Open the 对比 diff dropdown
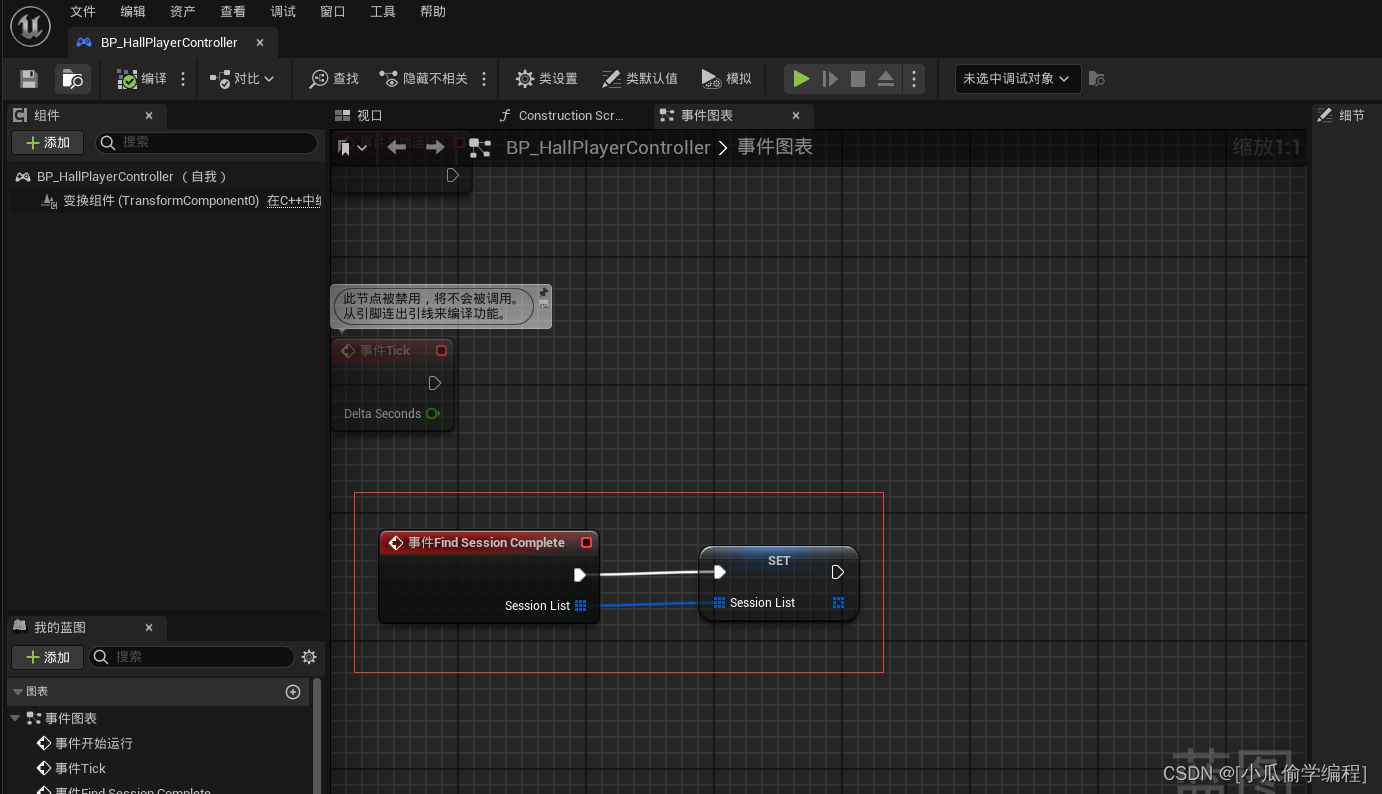 242,78
